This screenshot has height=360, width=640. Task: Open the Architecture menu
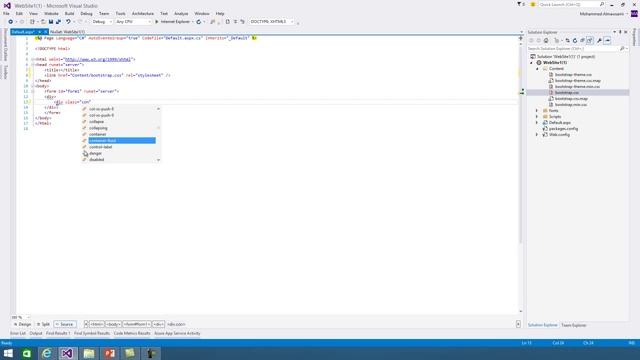[x=143, y=13]
